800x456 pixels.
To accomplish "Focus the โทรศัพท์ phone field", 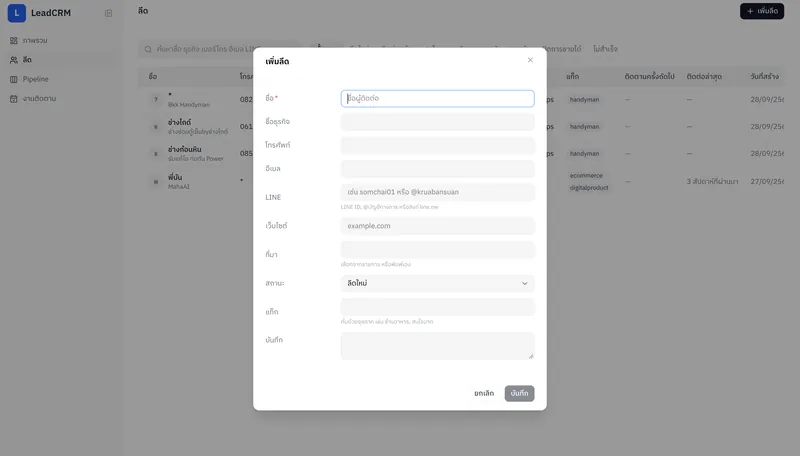I will [x=437, y=145].
